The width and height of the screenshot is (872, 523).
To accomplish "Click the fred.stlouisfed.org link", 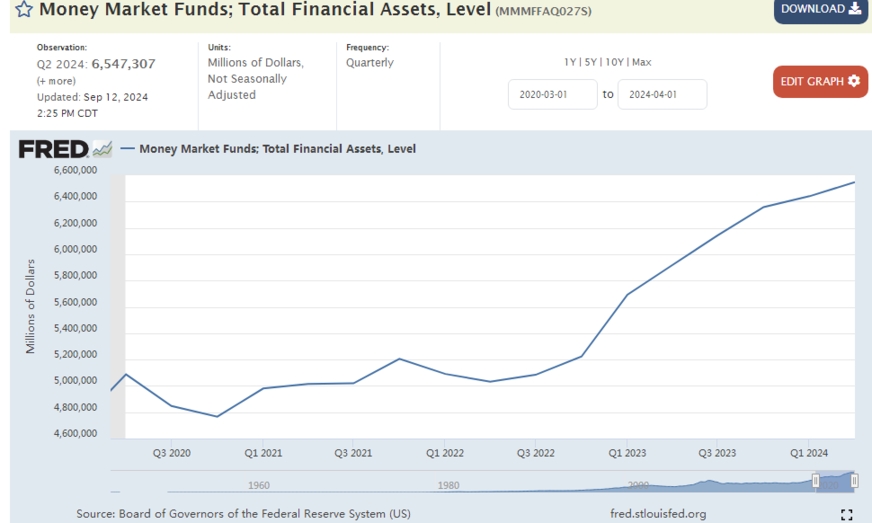I will pos(656,514).
